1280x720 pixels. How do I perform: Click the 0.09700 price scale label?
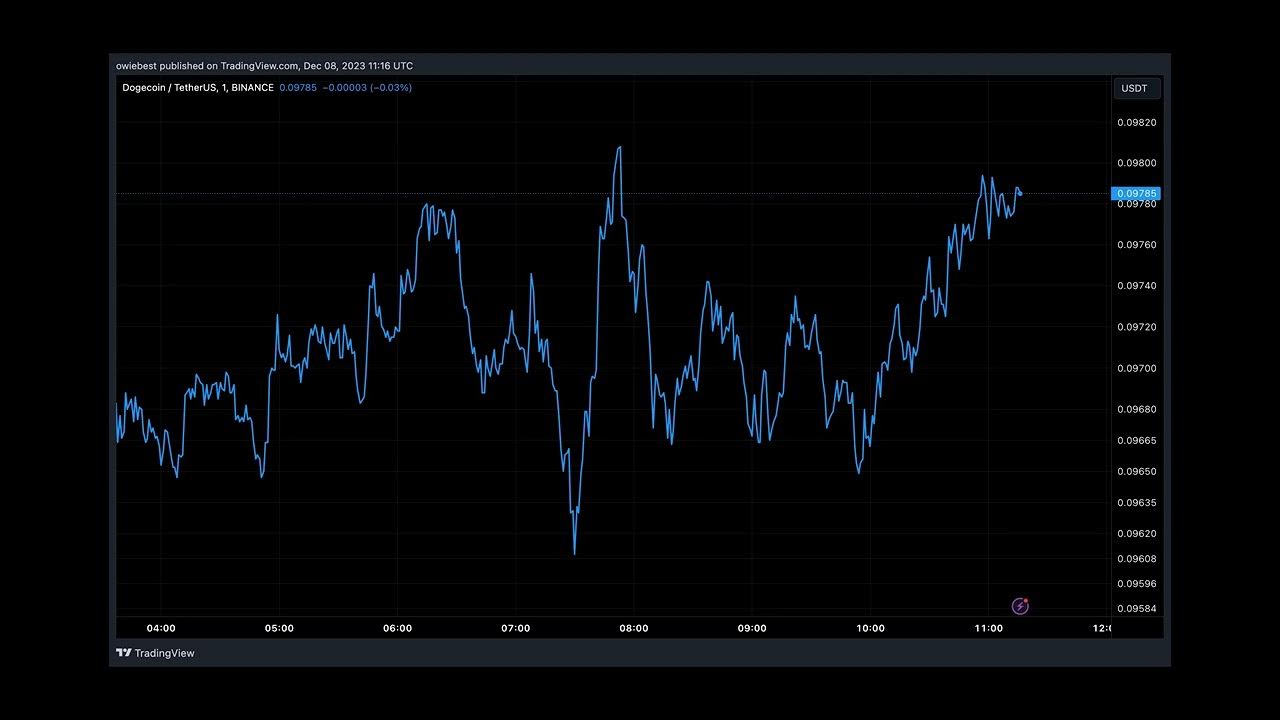[x=1136, y=369]
